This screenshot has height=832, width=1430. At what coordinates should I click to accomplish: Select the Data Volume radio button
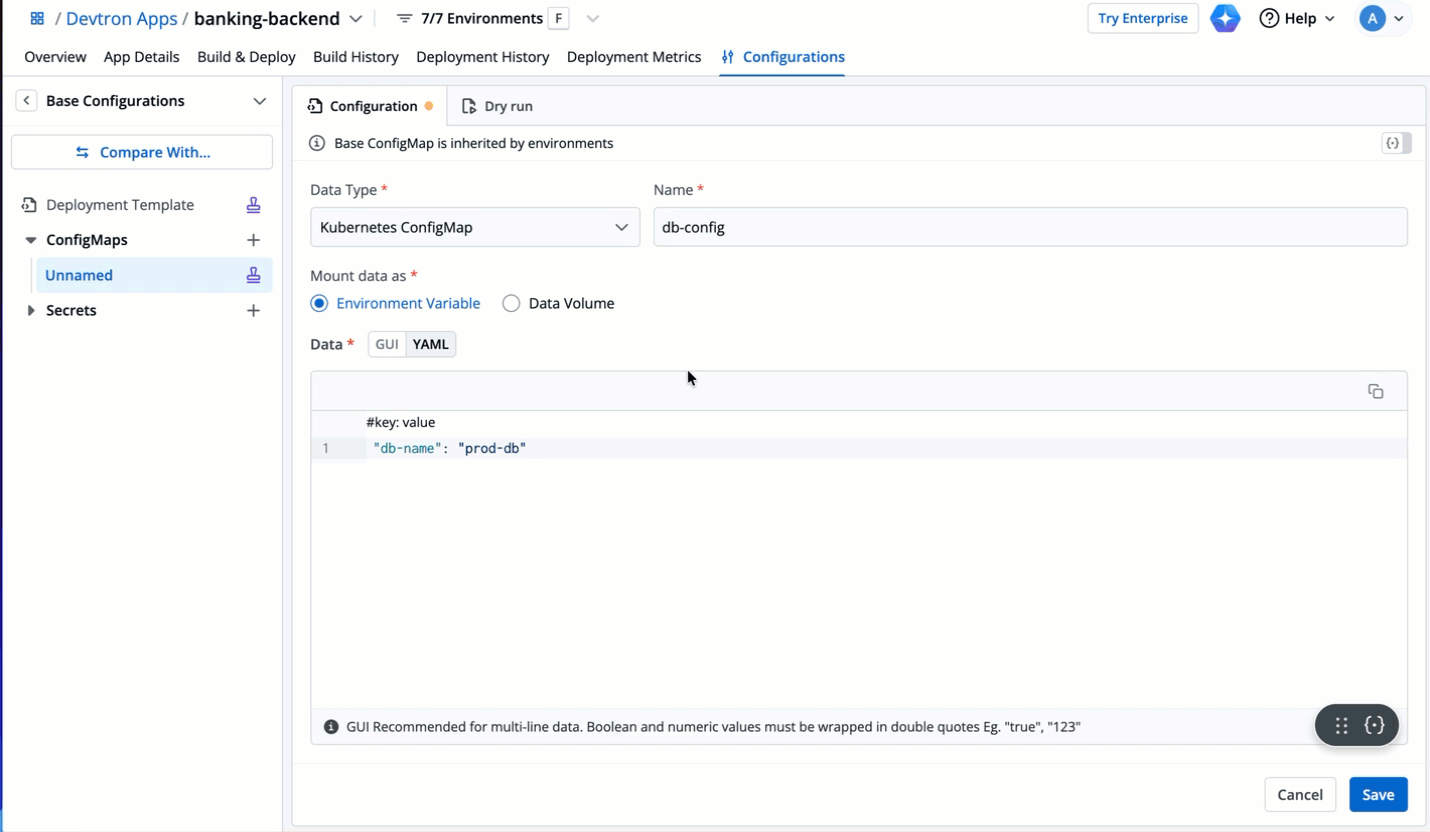point(511,303)
